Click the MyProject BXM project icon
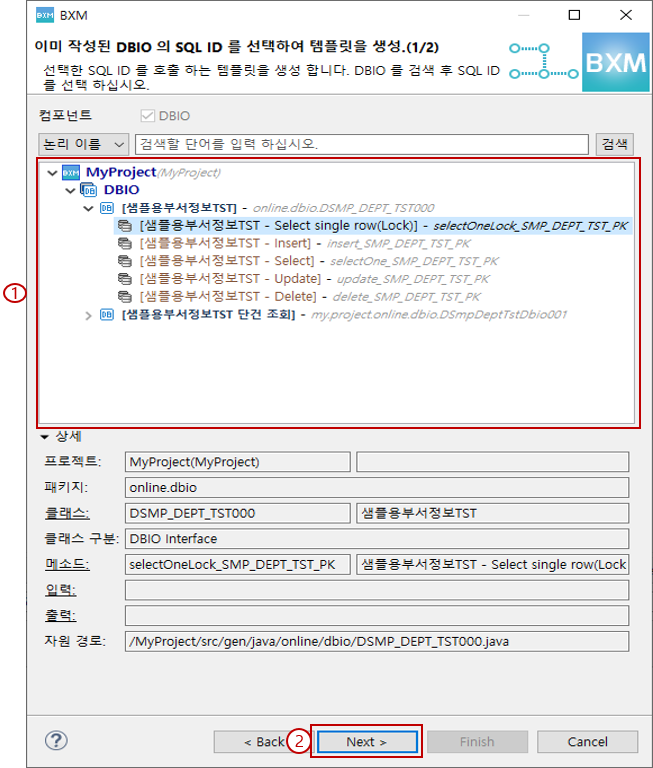The width and height of the screenshot is (653, 768). 71,172
